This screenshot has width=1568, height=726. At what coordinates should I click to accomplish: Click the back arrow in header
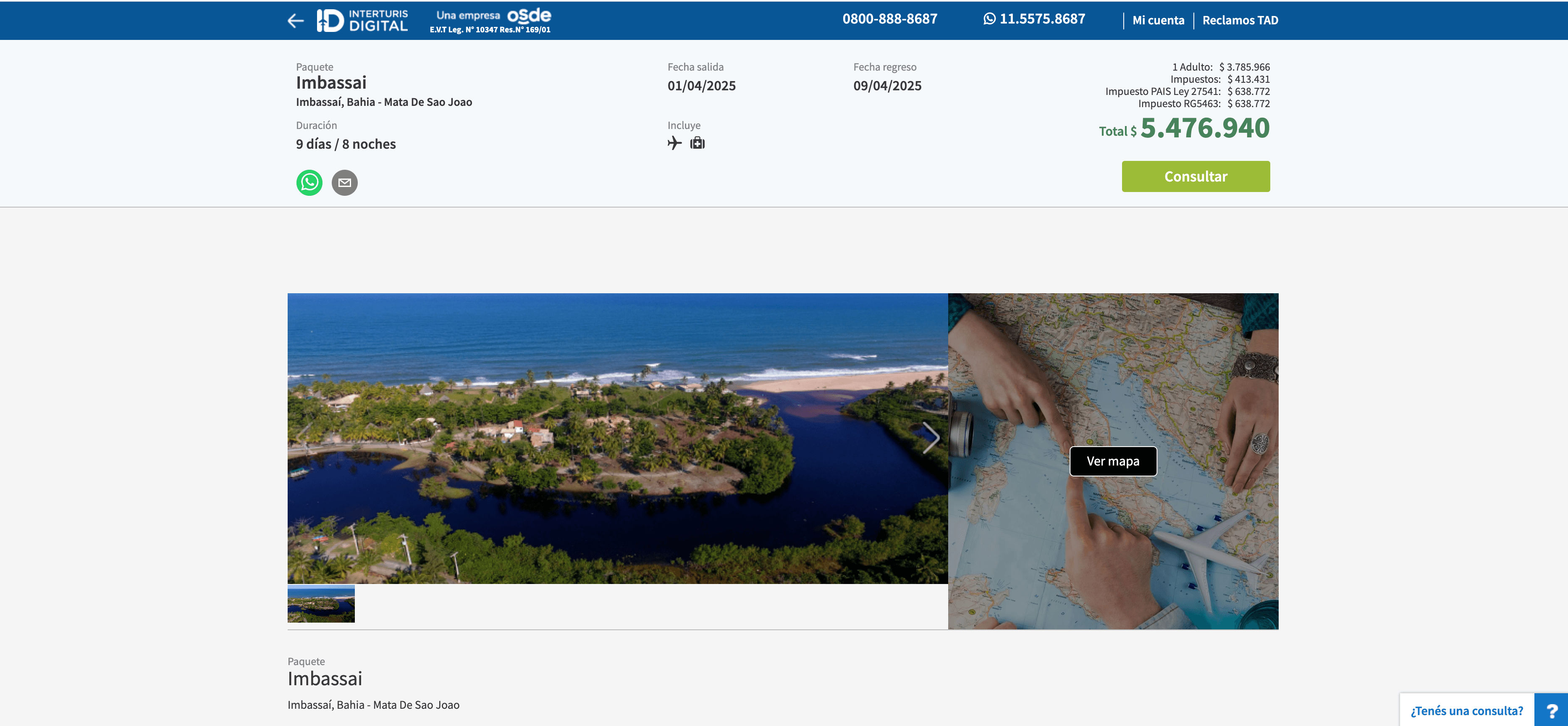tap(295, 21)
